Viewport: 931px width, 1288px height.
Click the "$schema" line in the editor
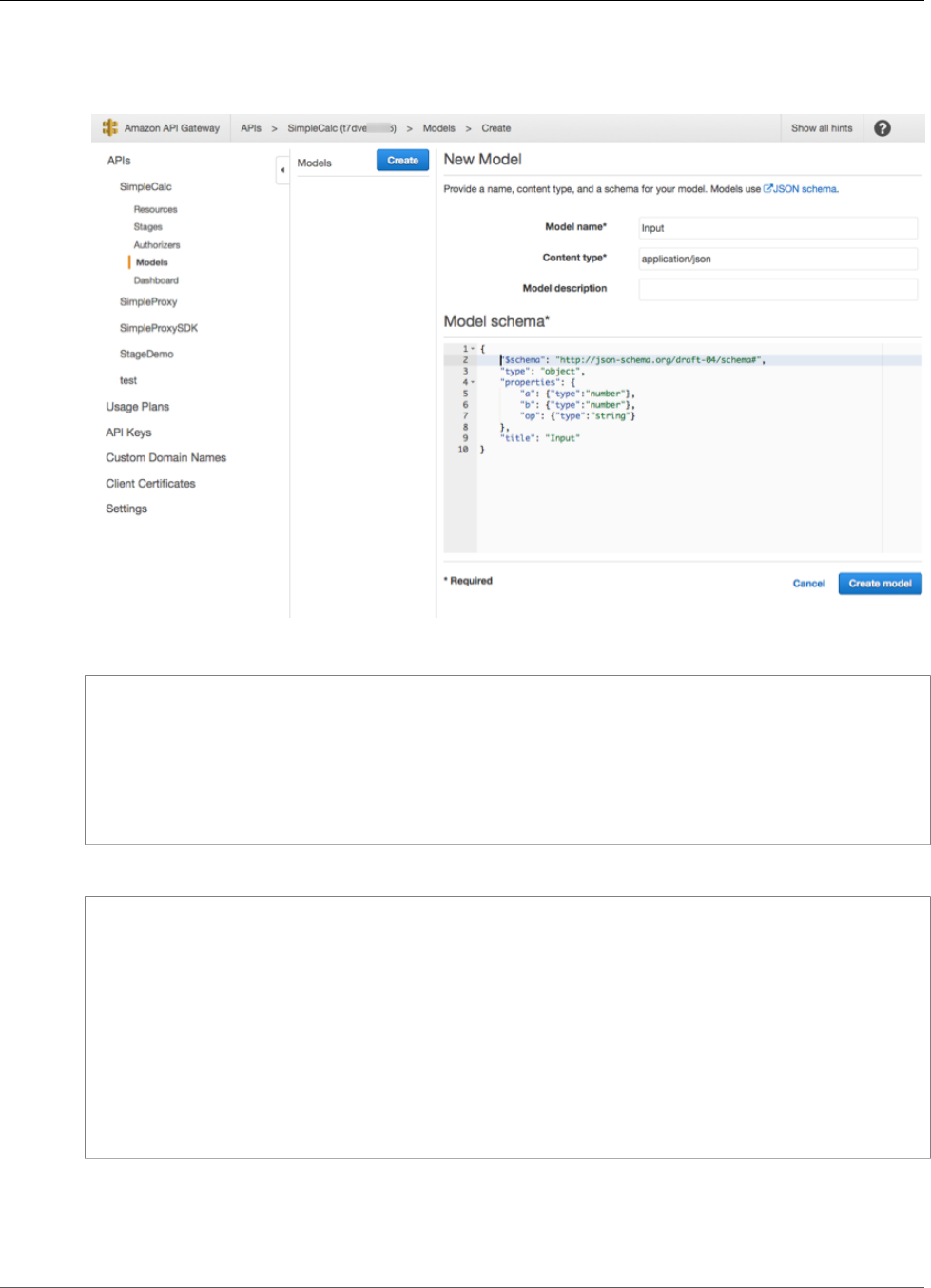pyautogui.click(x=632, y=360)
